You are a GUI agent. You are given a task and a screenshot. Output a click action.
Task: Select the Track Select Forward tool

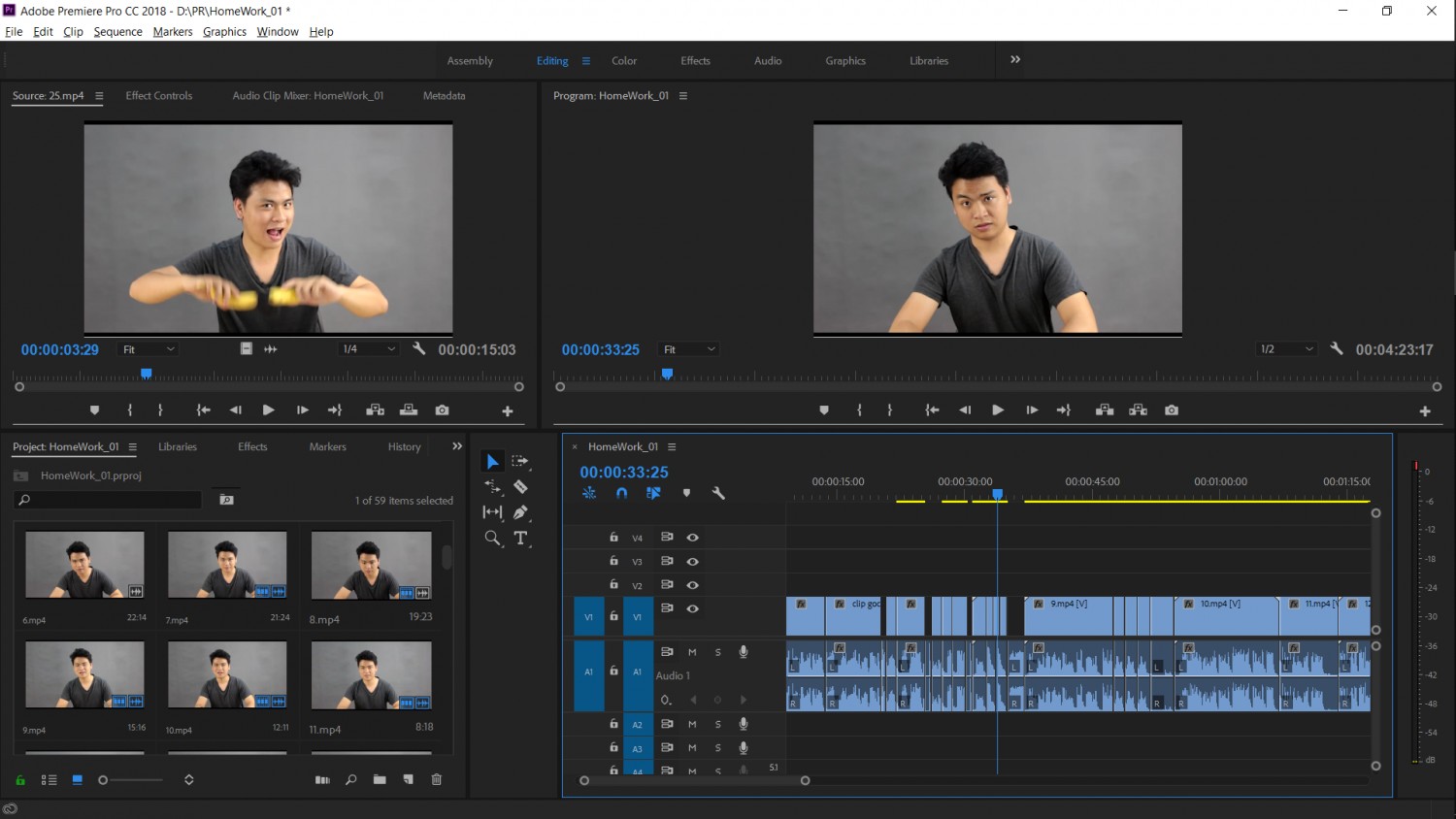tap(520, 461)
